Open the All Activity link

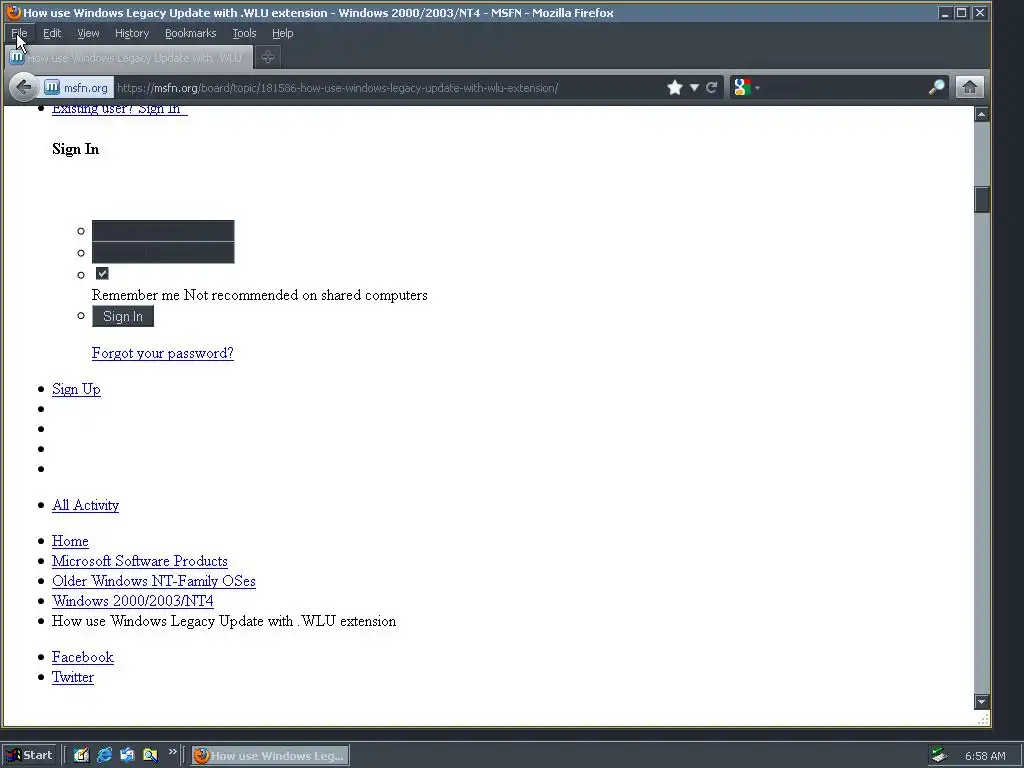pos(86,505)
